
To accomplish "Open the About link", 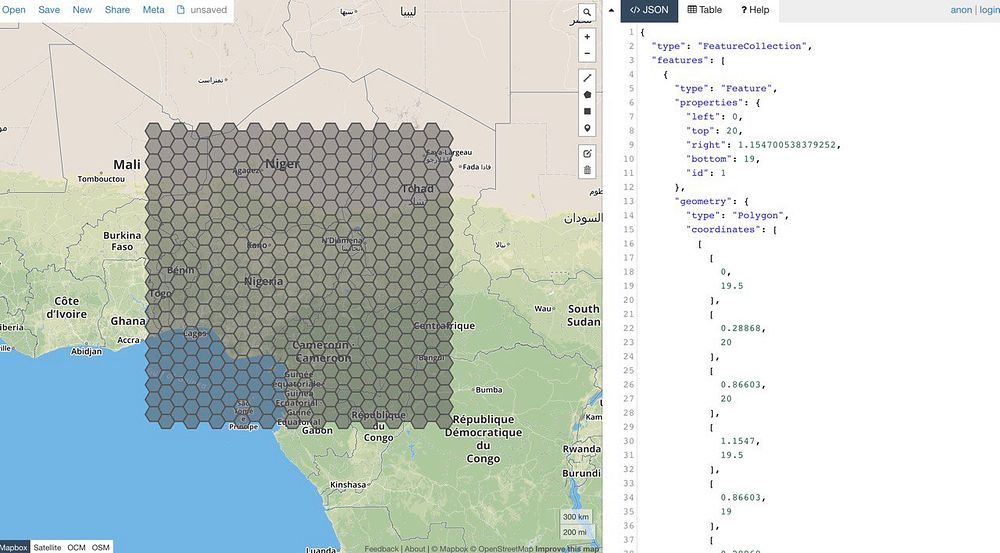I will 415,549.
